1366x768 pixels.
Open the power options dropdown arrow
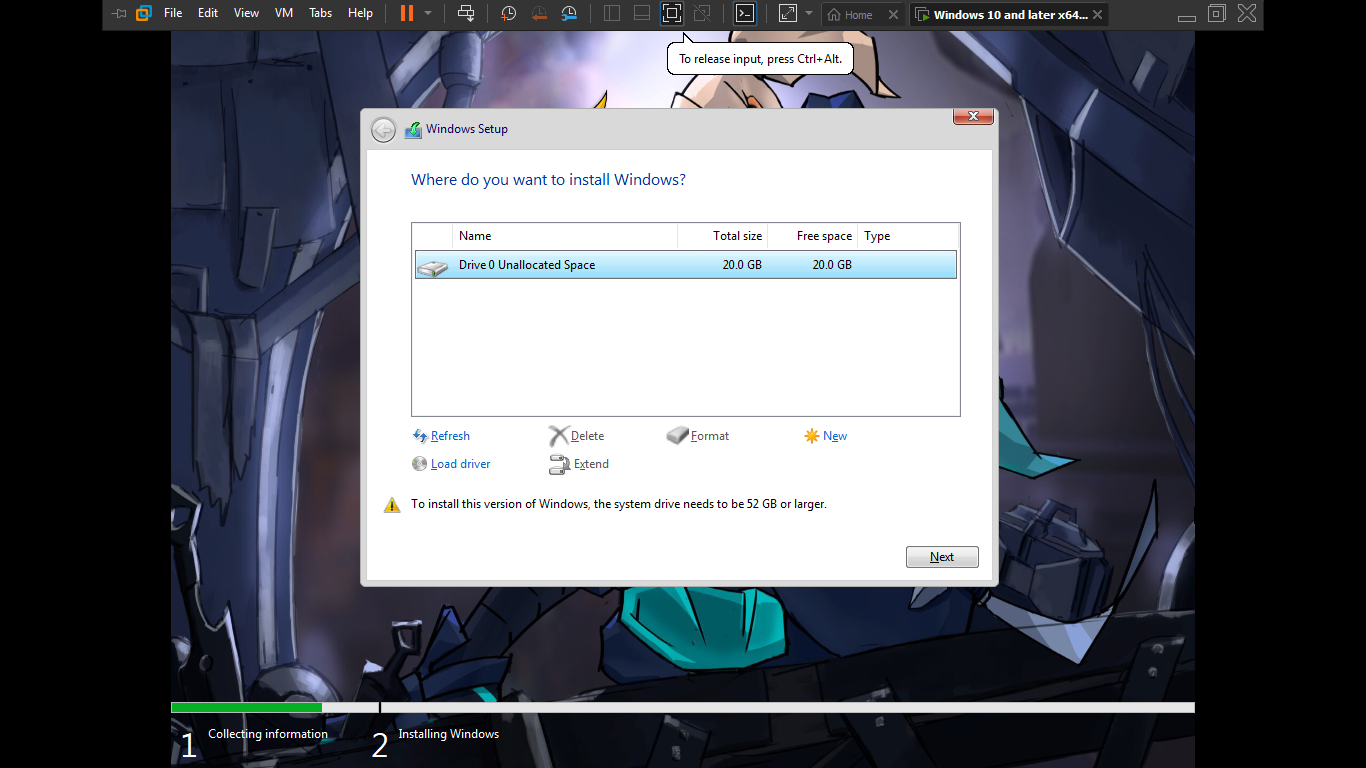tap(428, 14)
